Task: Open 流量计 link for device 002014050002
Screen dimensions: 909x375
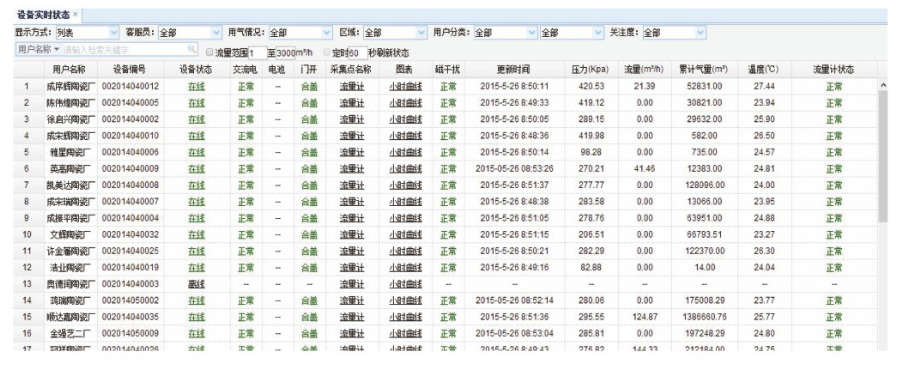Action: tap(352, 301)
